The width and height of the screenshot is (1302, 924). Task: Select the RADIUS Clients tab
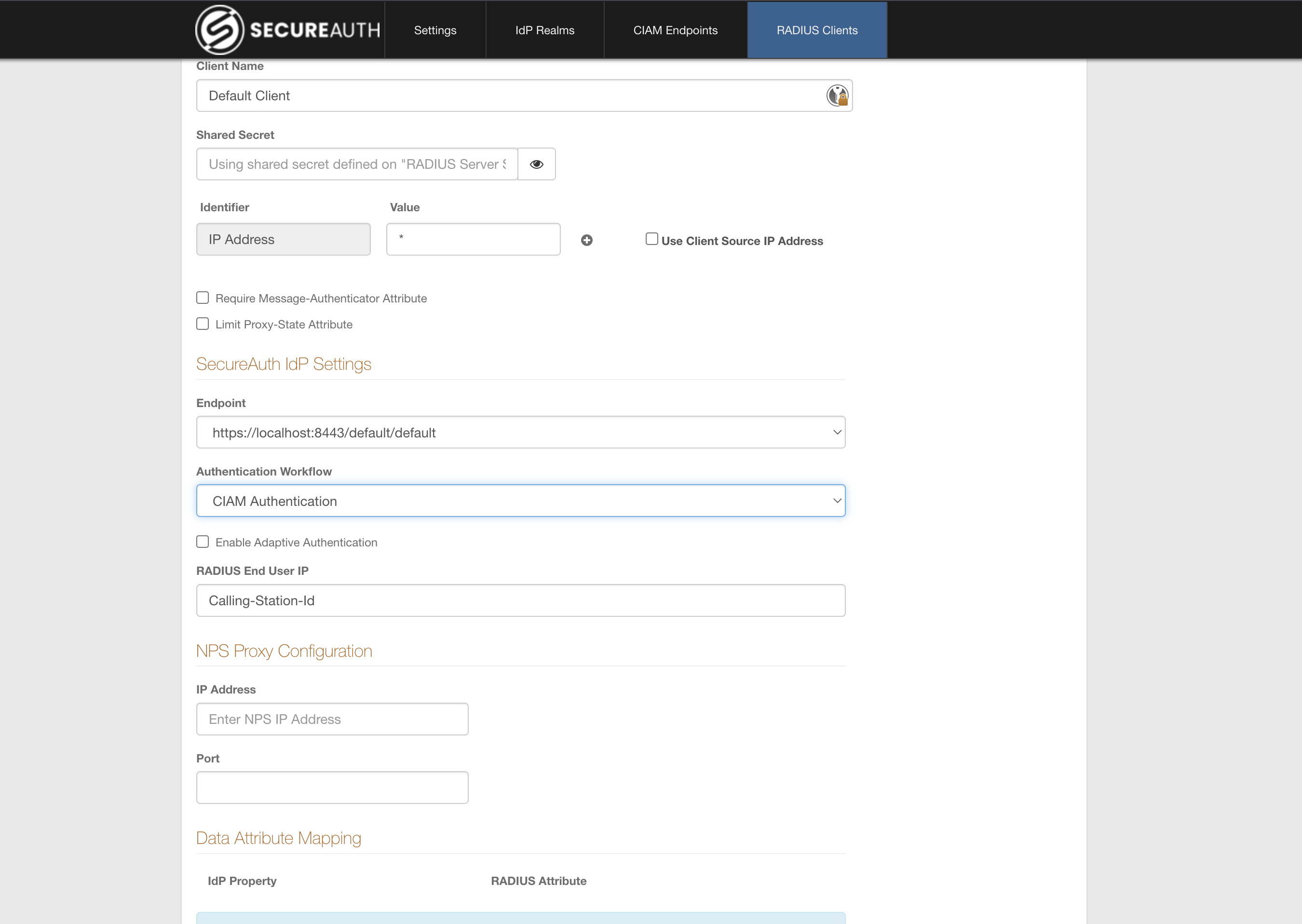click(817, 30)
